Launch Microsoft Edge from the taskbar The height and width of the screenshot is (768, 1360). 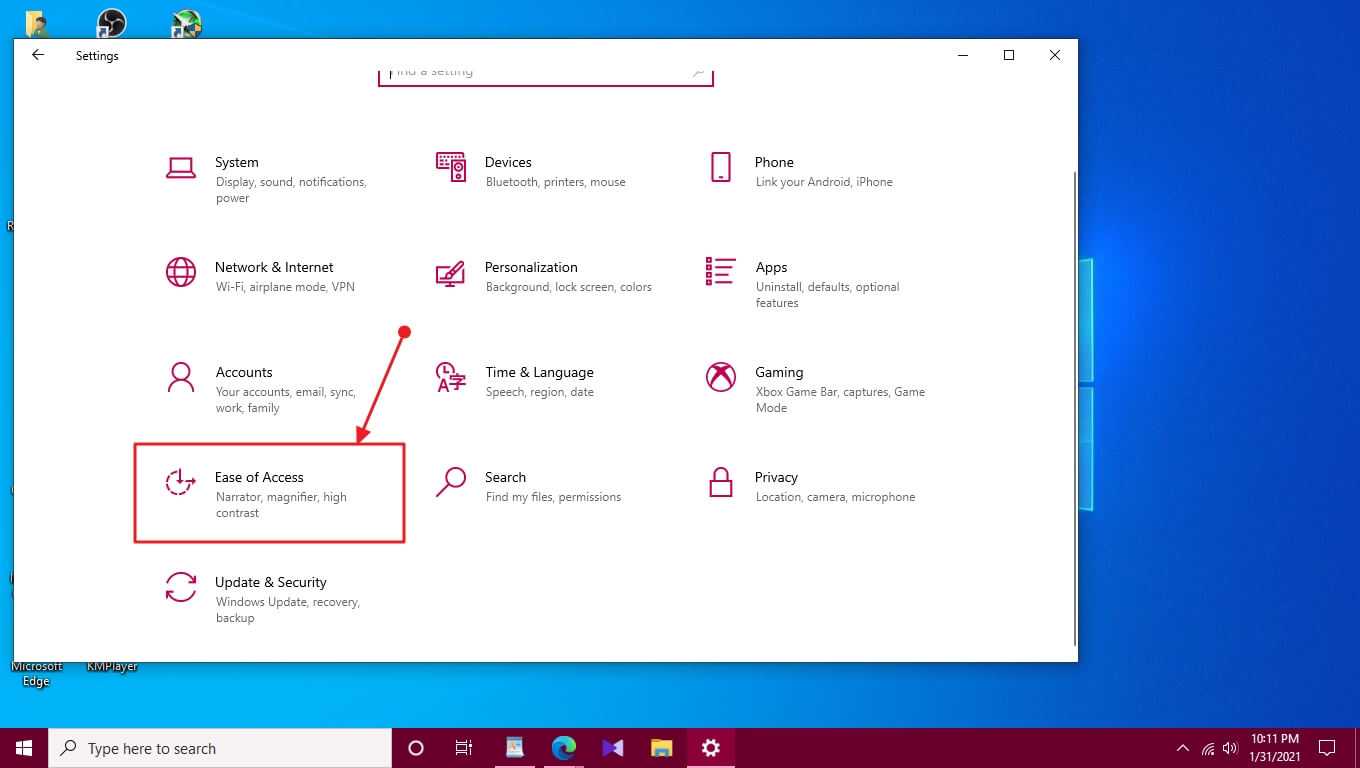coord(564,748)
